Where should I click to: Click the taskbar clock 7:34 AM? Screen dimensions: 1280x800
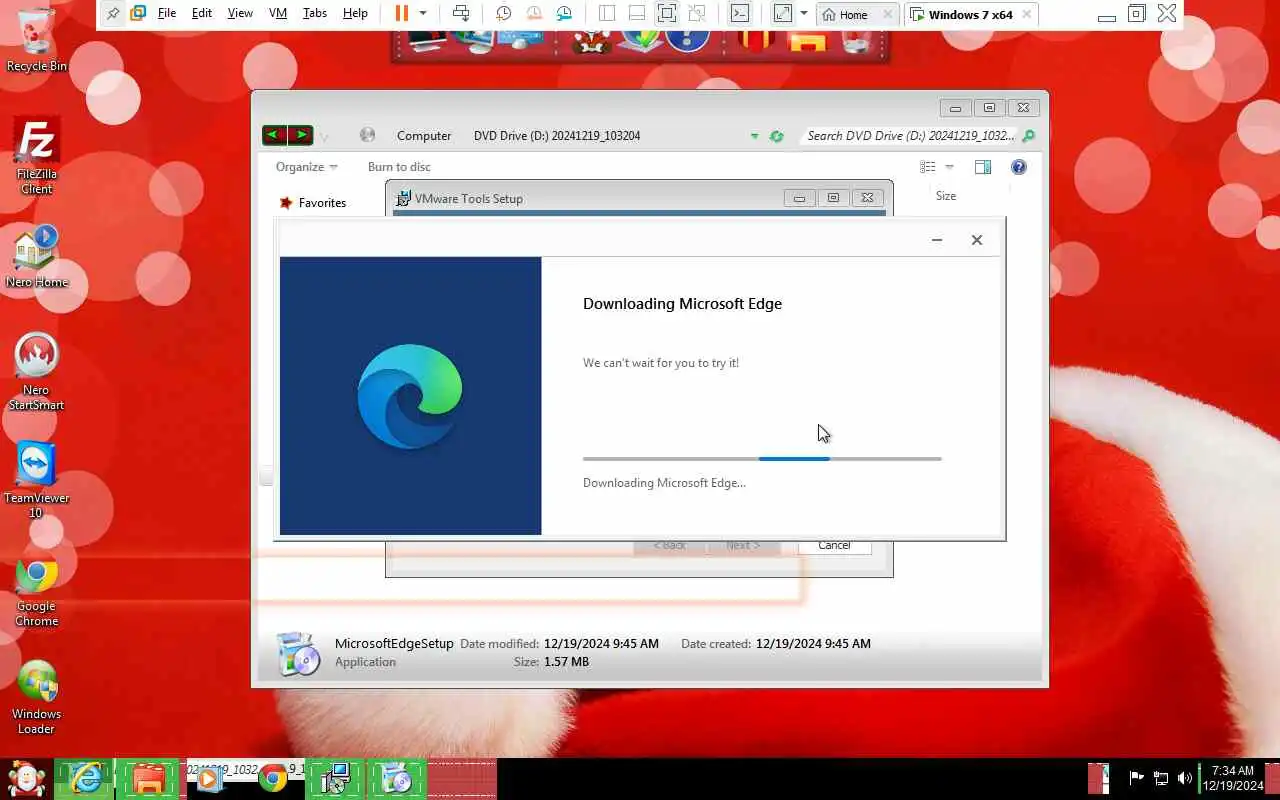1233,778
